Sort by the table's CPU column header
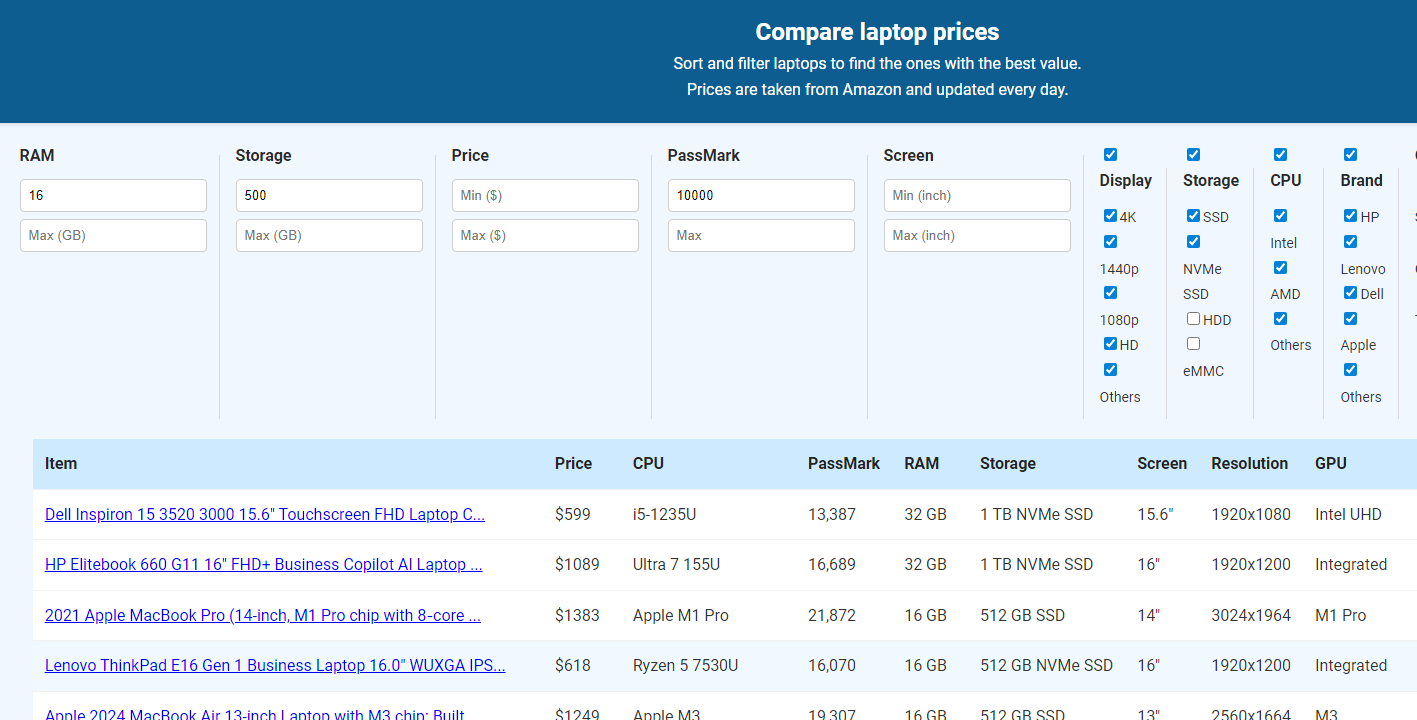Image resolution: width=1417 pixels, height=720 pixels. click(x=648, y=463)
